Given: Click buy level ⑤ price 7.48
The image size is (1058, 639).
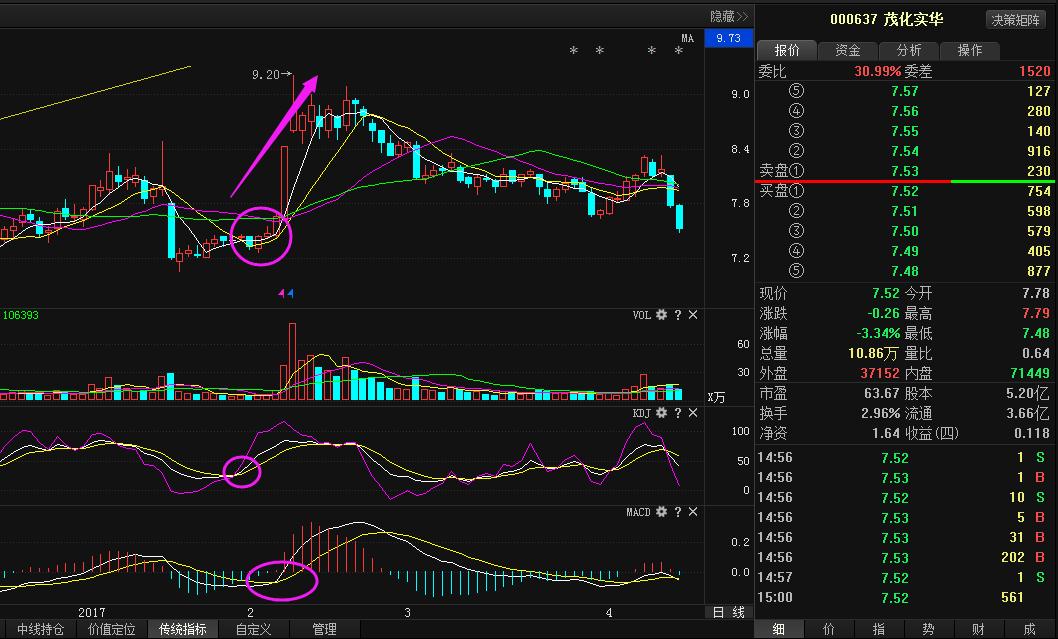Looking at the screenshot, I should [904, 271].
